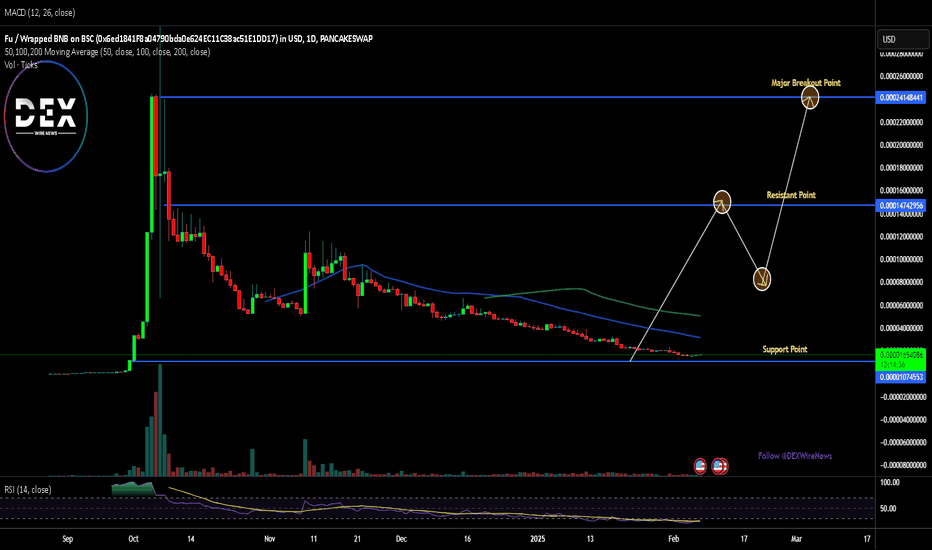Click the 0.00020000000 price scale value
The height and width of the screenshot is (550, 932).
tap(902, 145)
